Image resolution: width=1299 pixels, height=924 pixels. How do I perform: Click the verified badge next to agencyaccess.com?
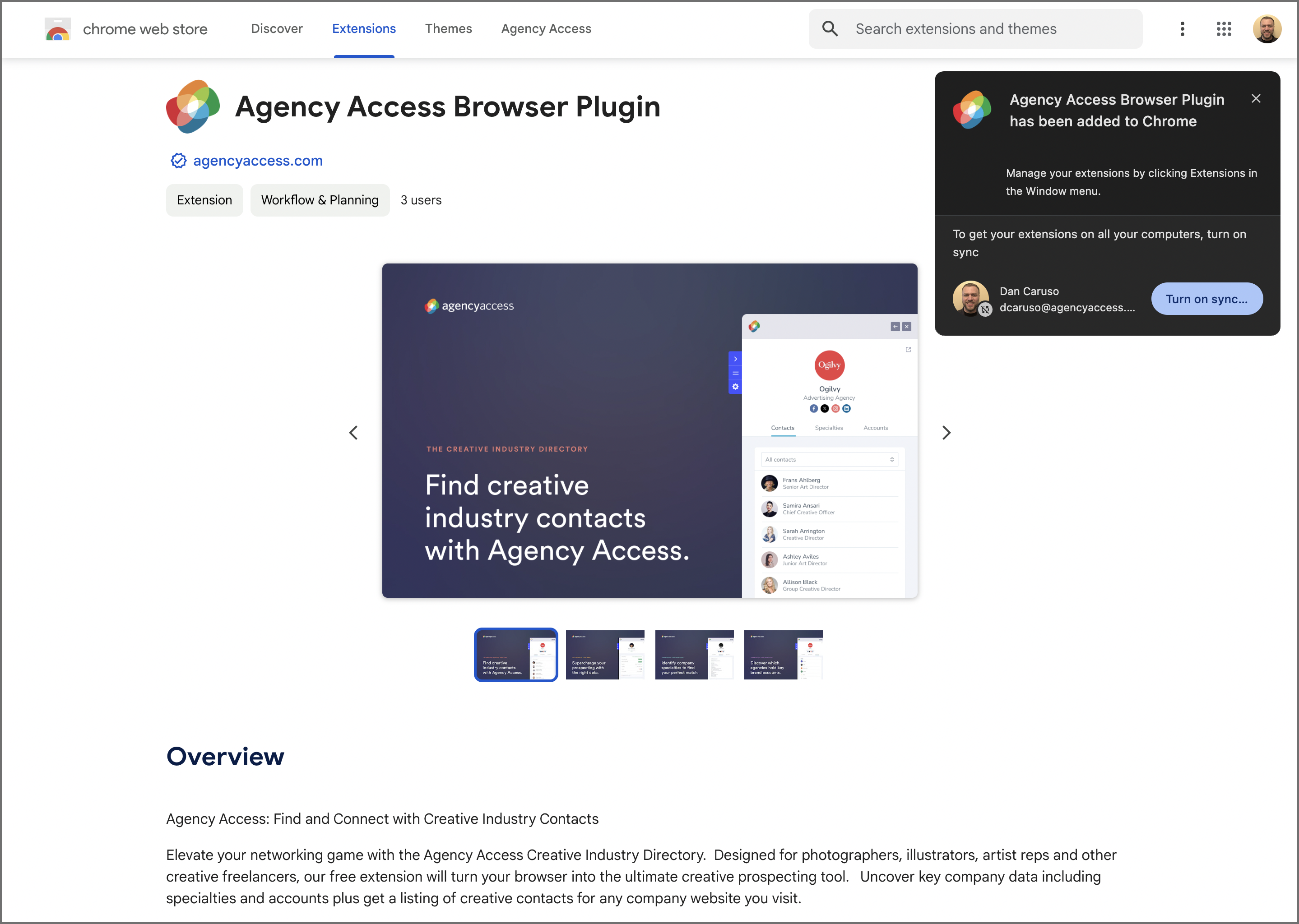pos(178,161)
